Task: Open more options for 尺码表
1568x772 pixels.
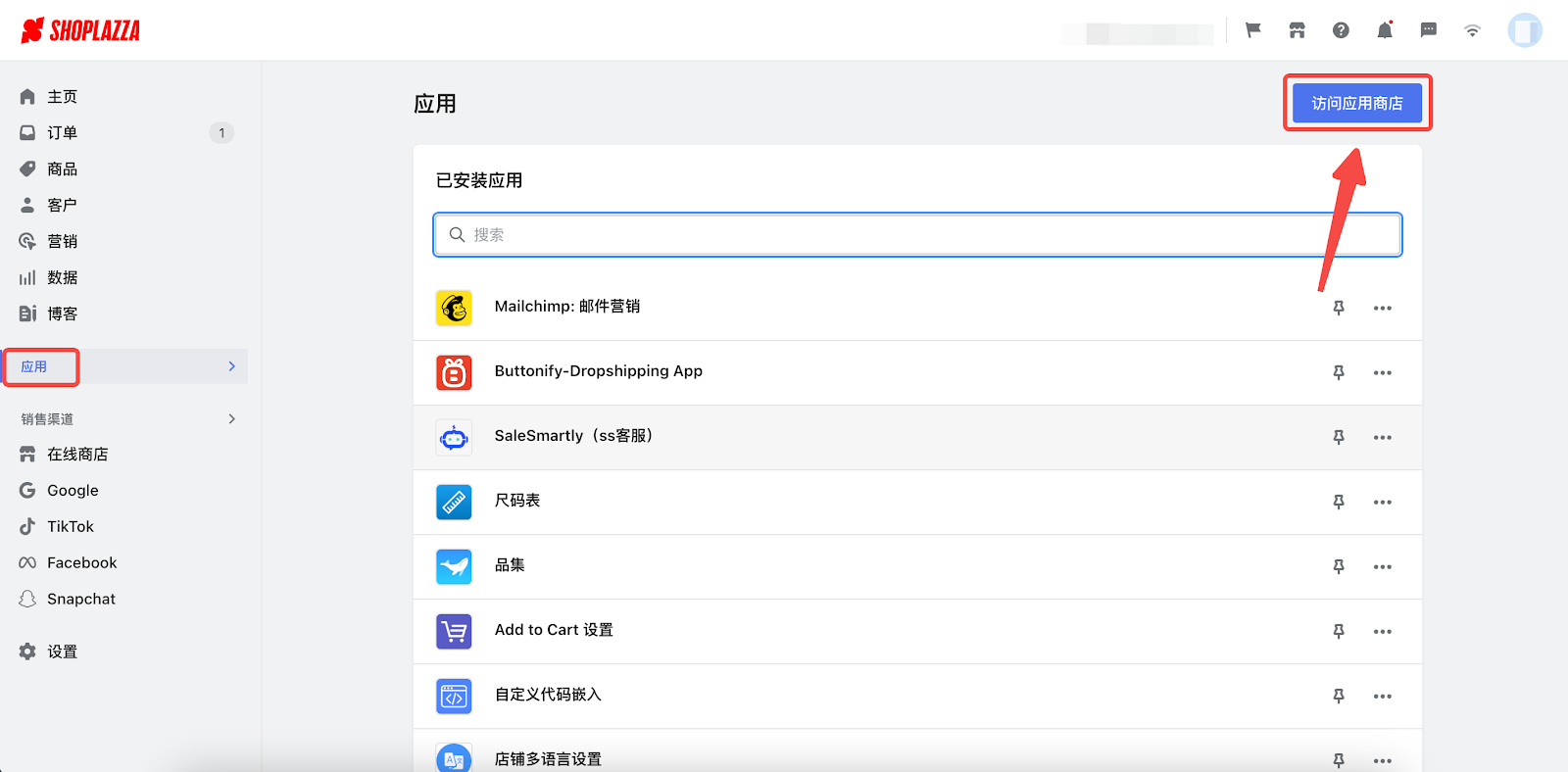Action: [1383, 502]
